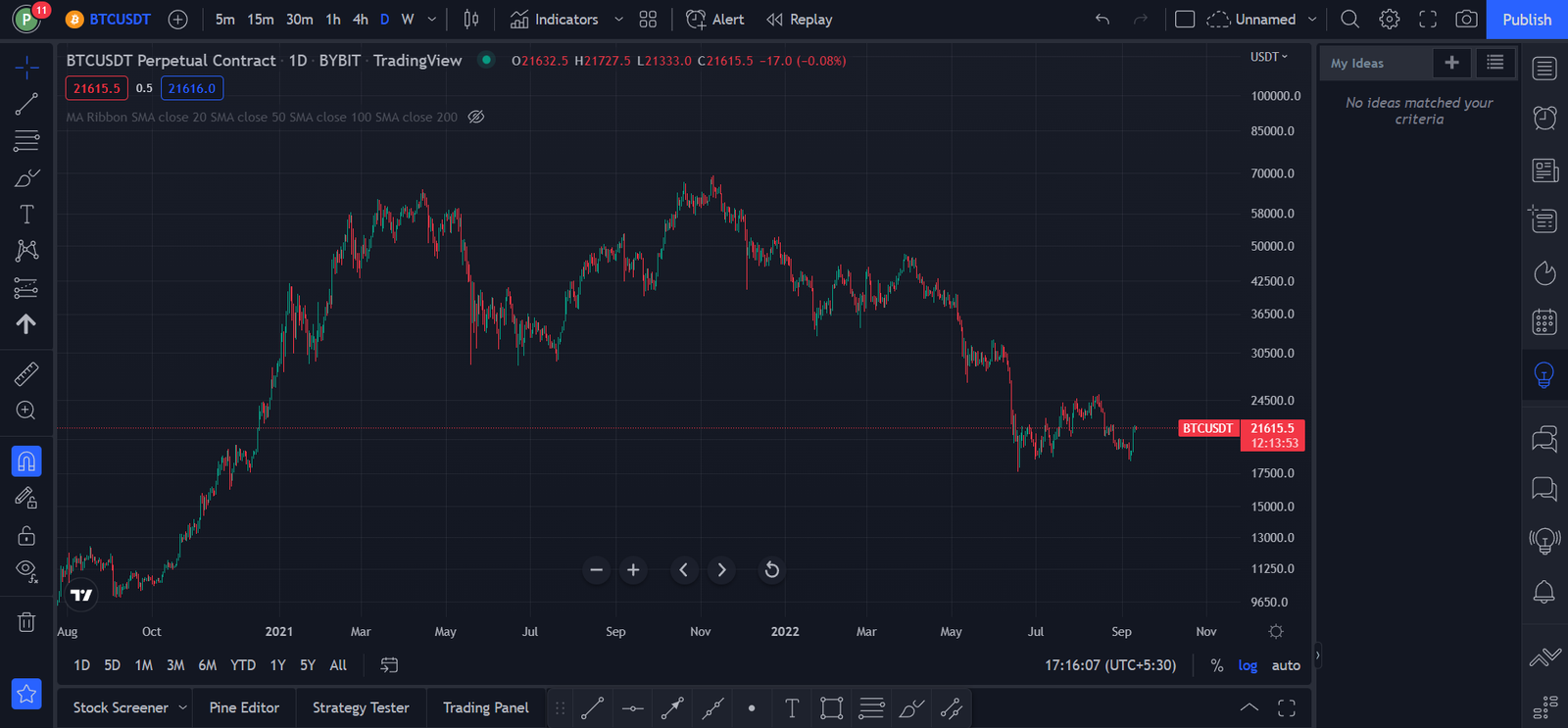The image size is (1568, 728).
Task: Switch to the Strategy Tester tab
Action: click(x=361, y=707)
